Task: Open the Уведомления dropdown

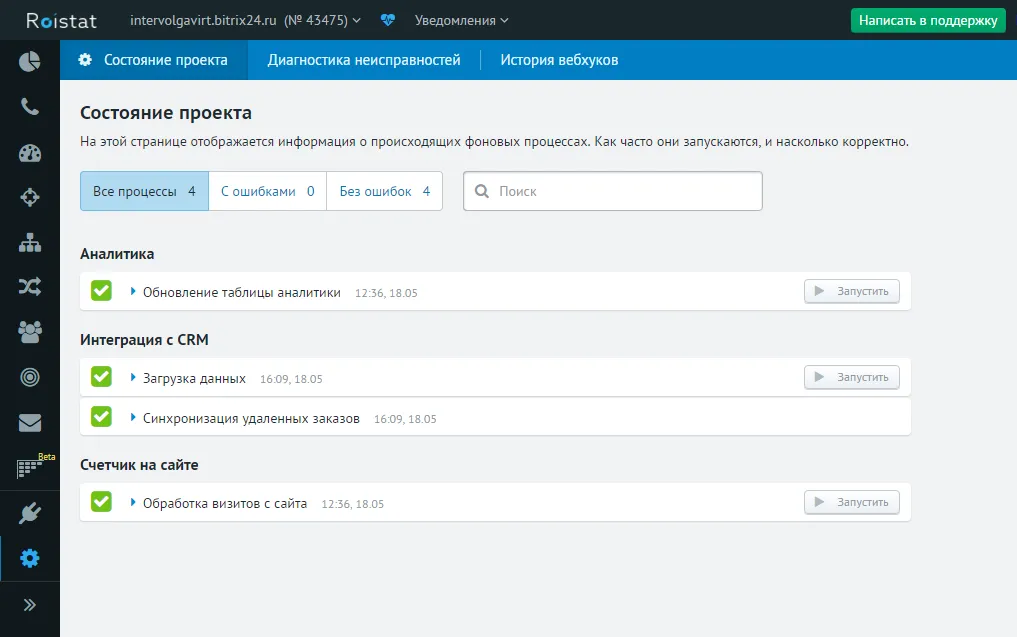Action: click(461, 20)
